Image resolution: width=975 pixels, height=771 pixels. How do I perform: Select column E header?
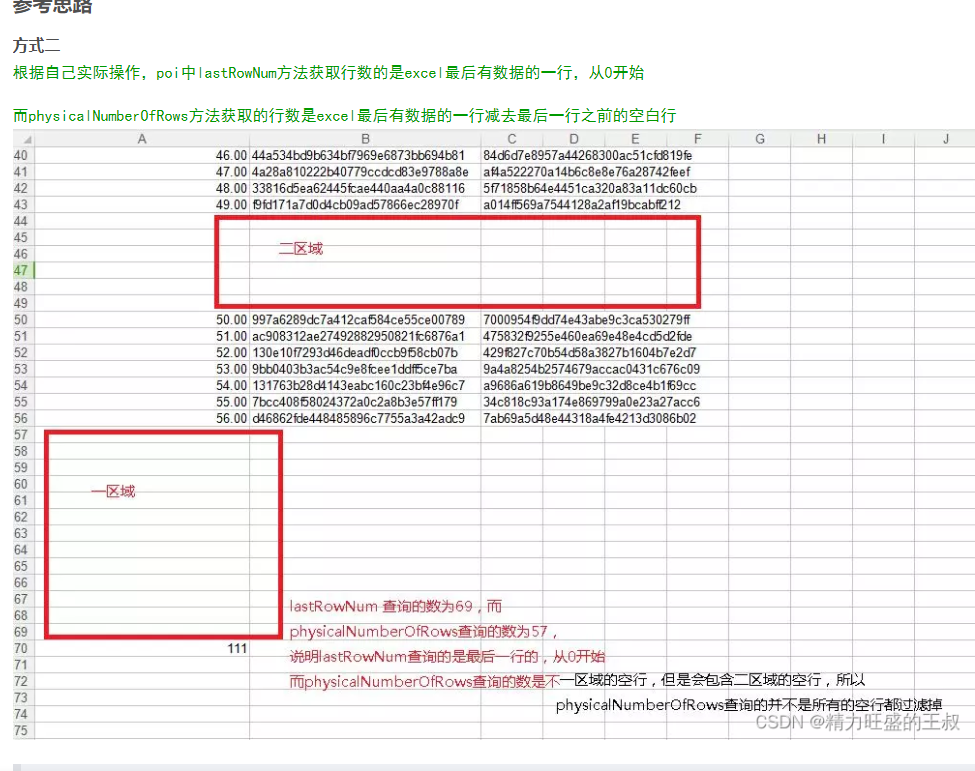(635, 139)
